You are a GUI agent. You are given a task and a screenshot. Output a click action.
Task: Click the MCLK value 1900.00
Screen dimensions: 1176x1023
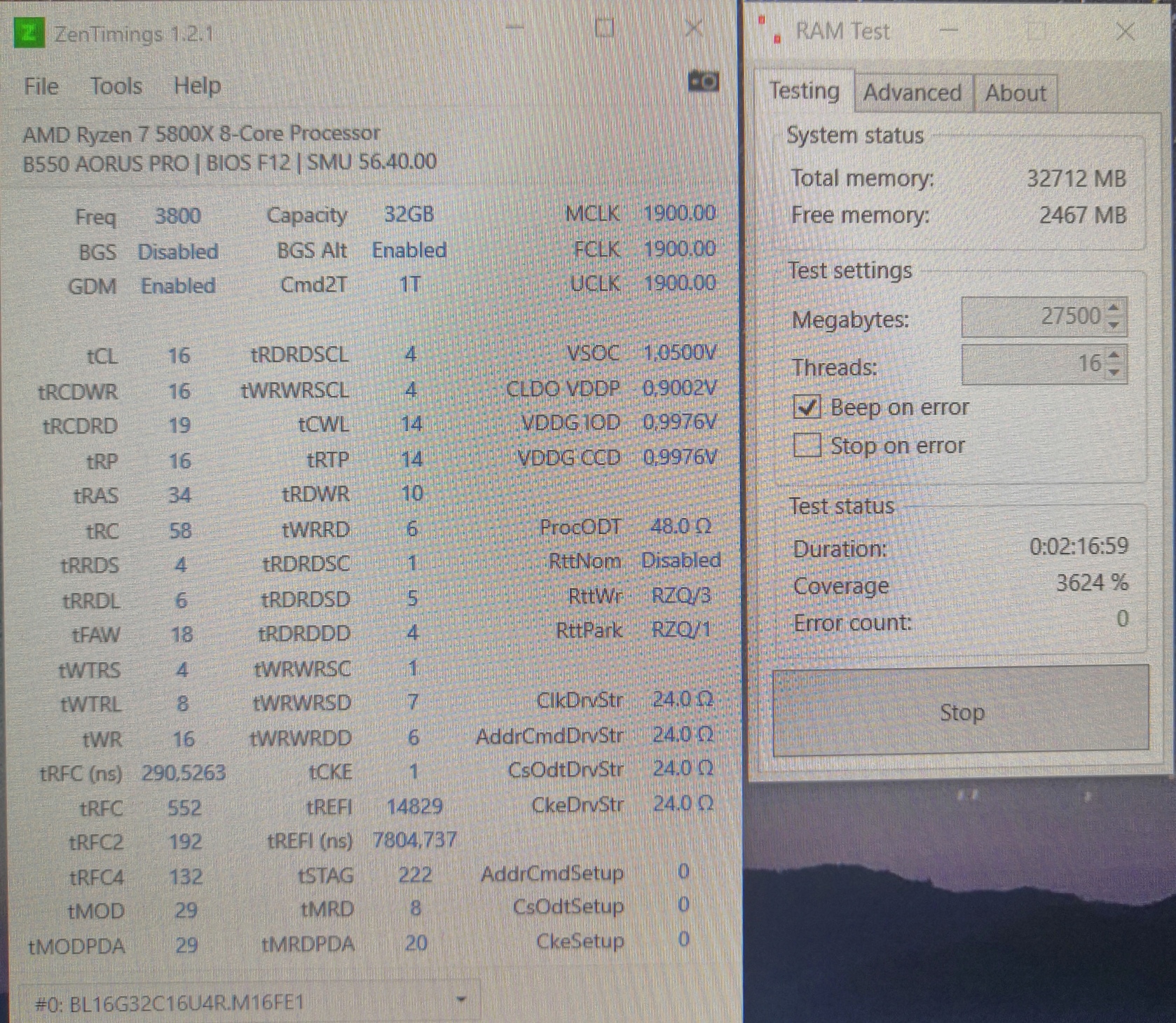pyautogui.click(x=680, y=213)
